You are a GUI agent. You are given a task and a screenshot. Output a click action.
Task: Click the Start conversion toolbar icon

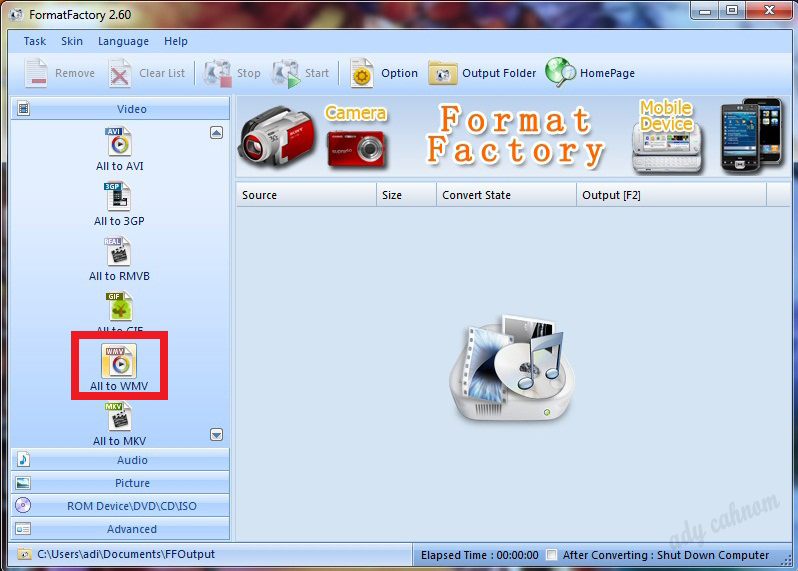point(286,73)
